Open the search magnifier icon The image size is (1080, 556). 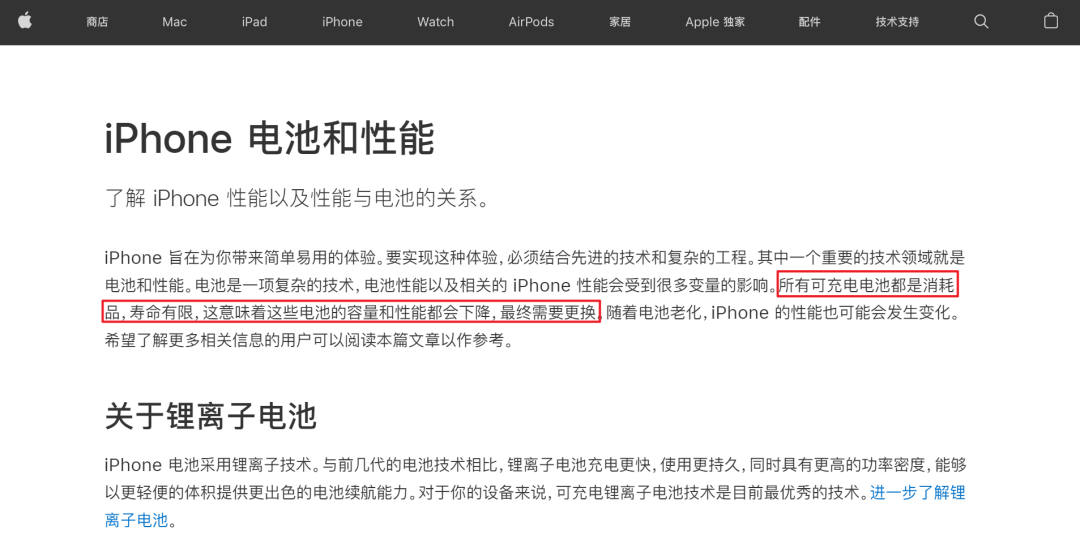pos(981,21)
